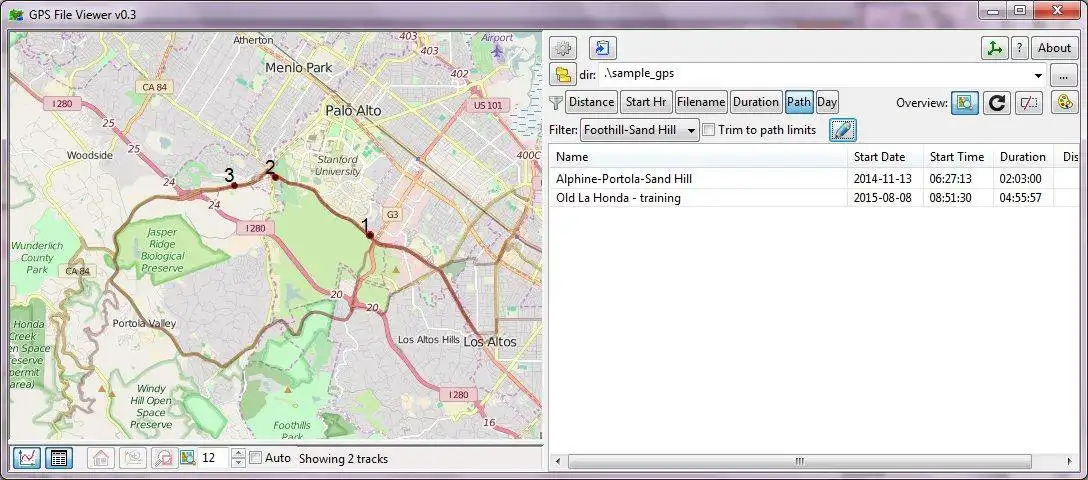Screen dimensions: 1088x480
Task: Open the Foothill-Sand Hill filter dropdown
Action: click(640, 130)
